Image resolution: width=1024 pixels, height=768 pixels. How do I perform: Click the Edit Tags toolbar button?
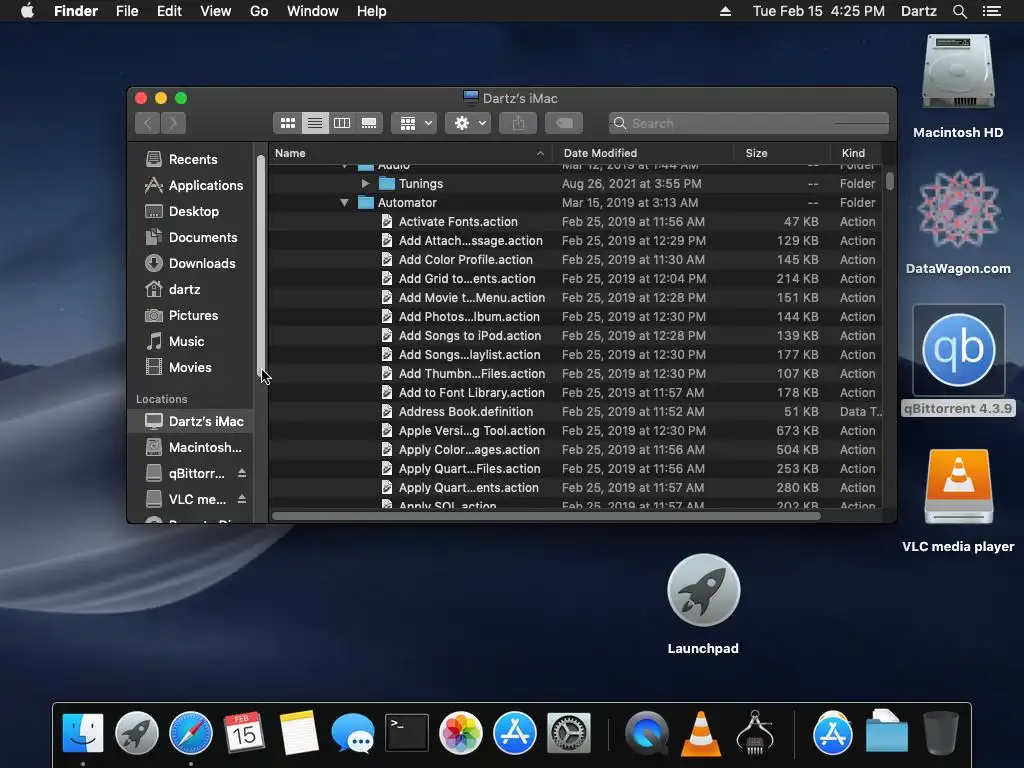click(564, 123)
